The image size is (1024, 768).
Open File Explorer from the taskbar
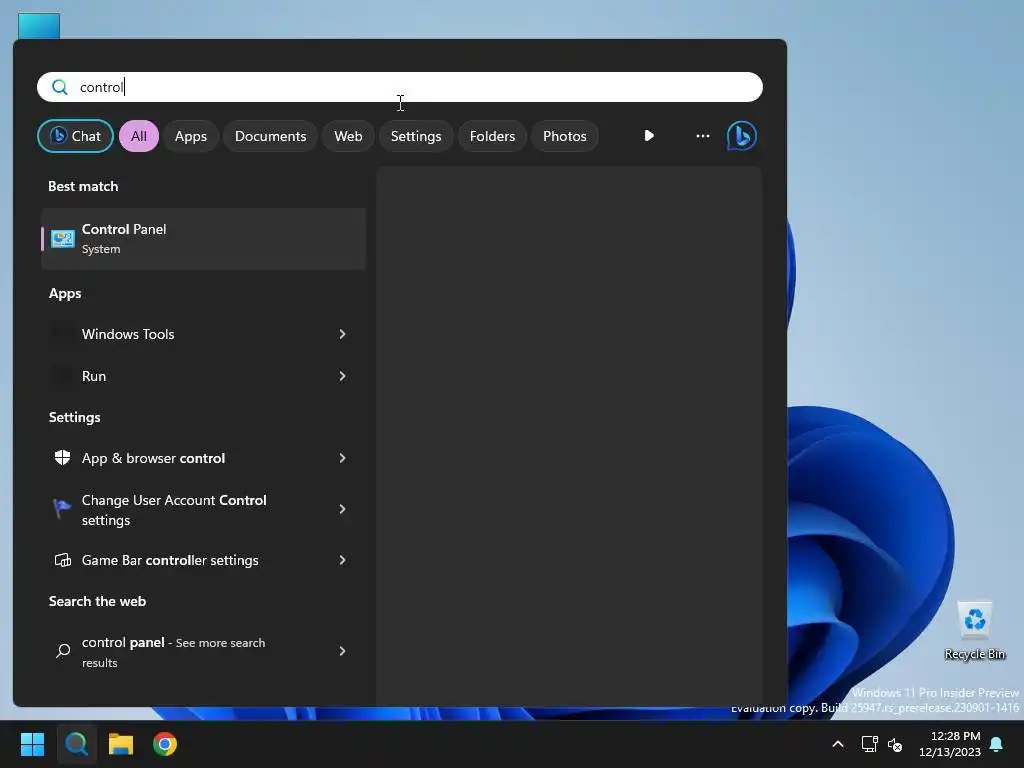click(121, 744)
